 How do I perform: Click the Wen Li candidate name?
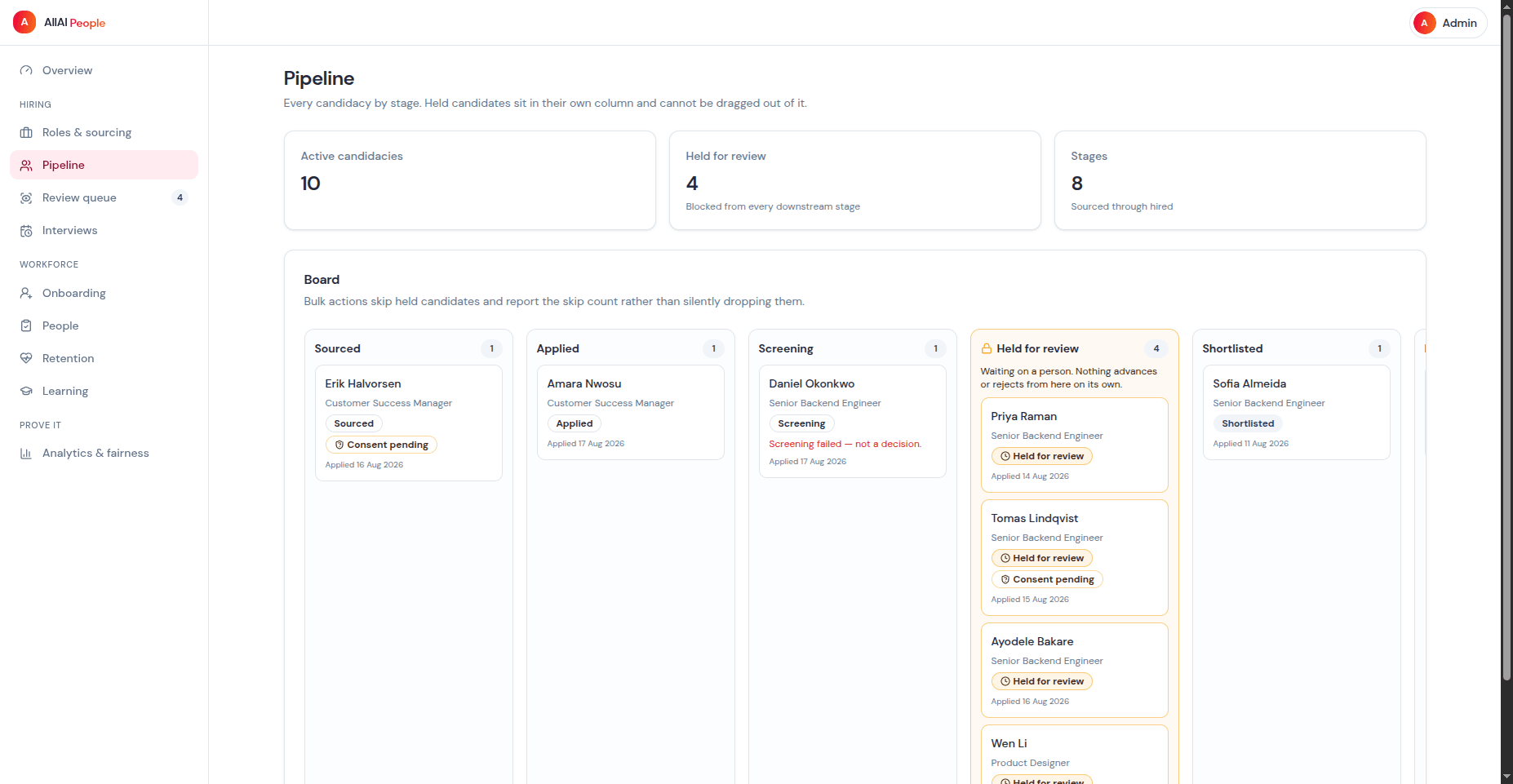pos(1009,743)
